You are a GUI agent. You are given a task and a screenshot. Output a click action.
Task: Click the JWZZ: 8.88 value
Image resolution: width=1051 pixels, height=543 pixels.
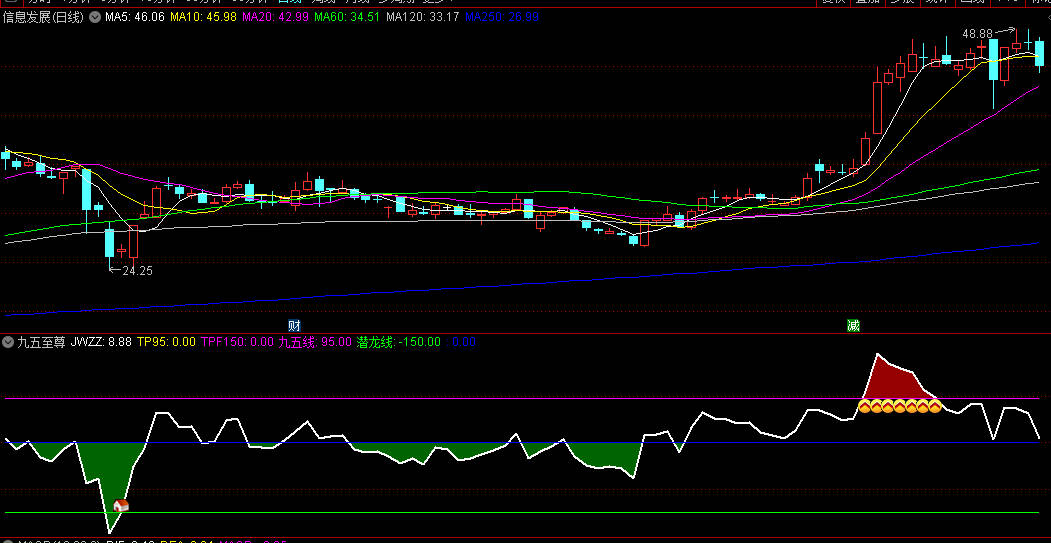tap(101, 342)
